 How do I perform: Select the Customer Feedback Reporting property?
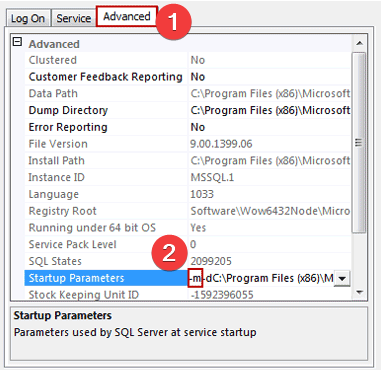105,77
